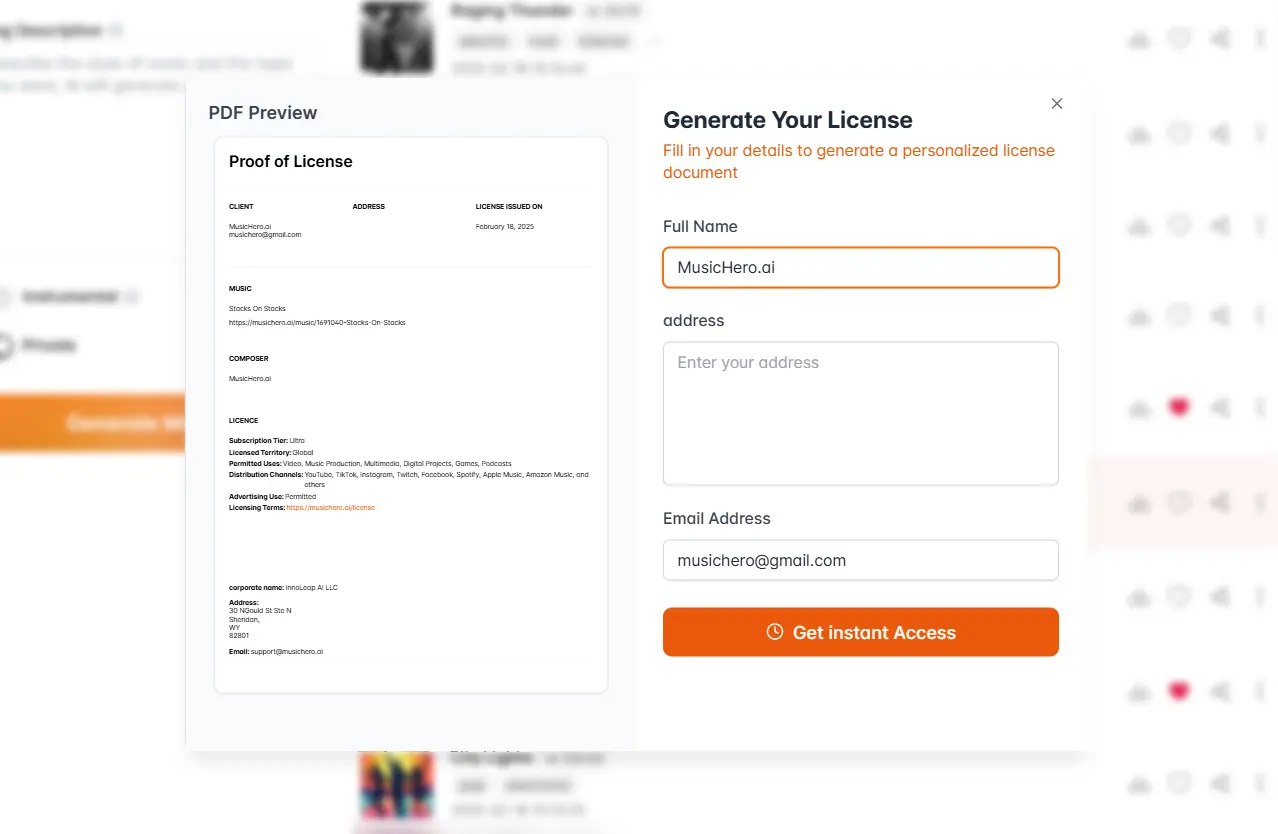Click the Enter your address text area
This screenshot has width=1278, height=834.
(860, 413)
